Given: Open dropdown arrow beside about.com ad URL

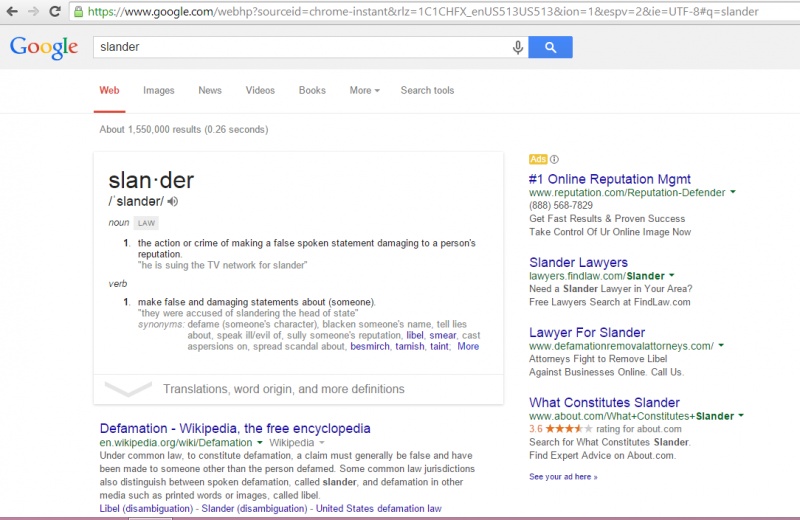Looking at the screenshot, I should coord(741,415).
